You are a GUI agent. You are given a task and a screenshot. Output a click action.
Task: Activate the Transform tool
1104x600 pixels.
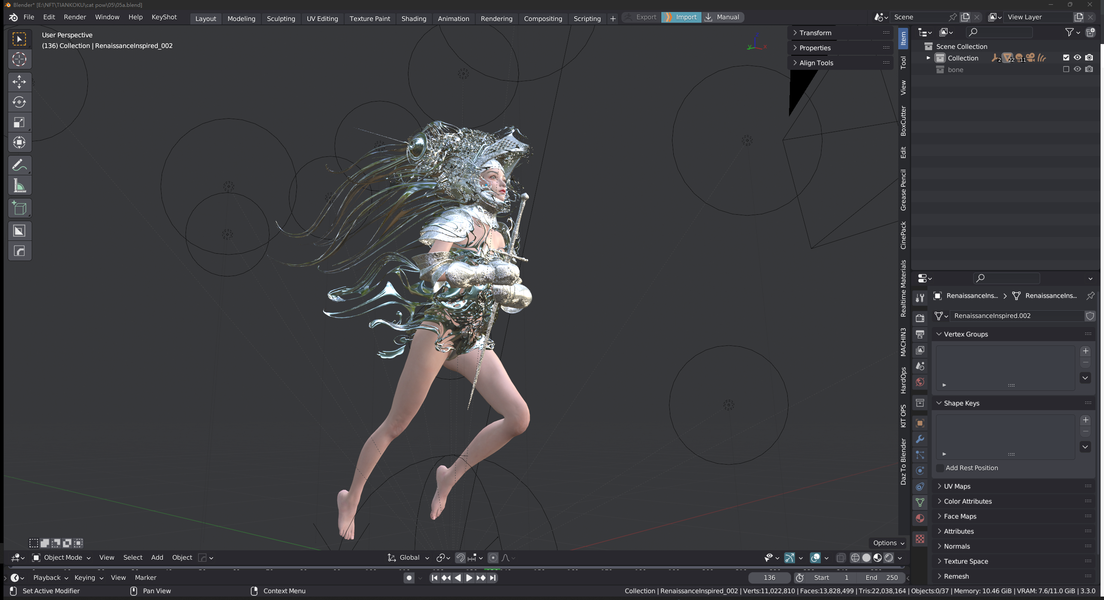coord(19,143)
